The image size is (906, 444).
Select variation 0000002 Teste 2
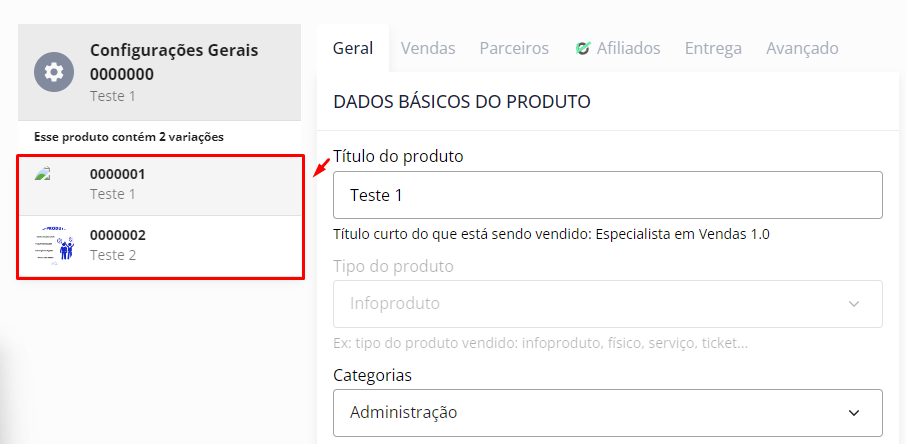[160, 245]
